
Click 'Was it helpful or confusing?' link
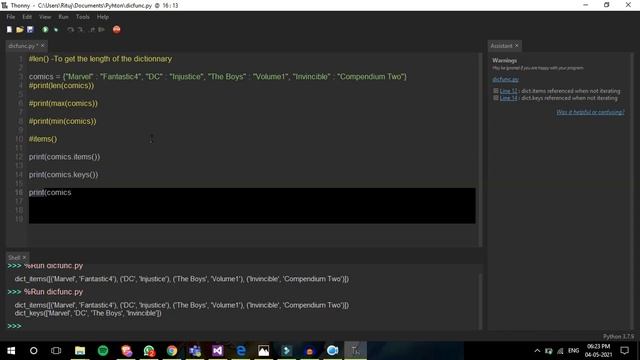[x=590, y=112]
